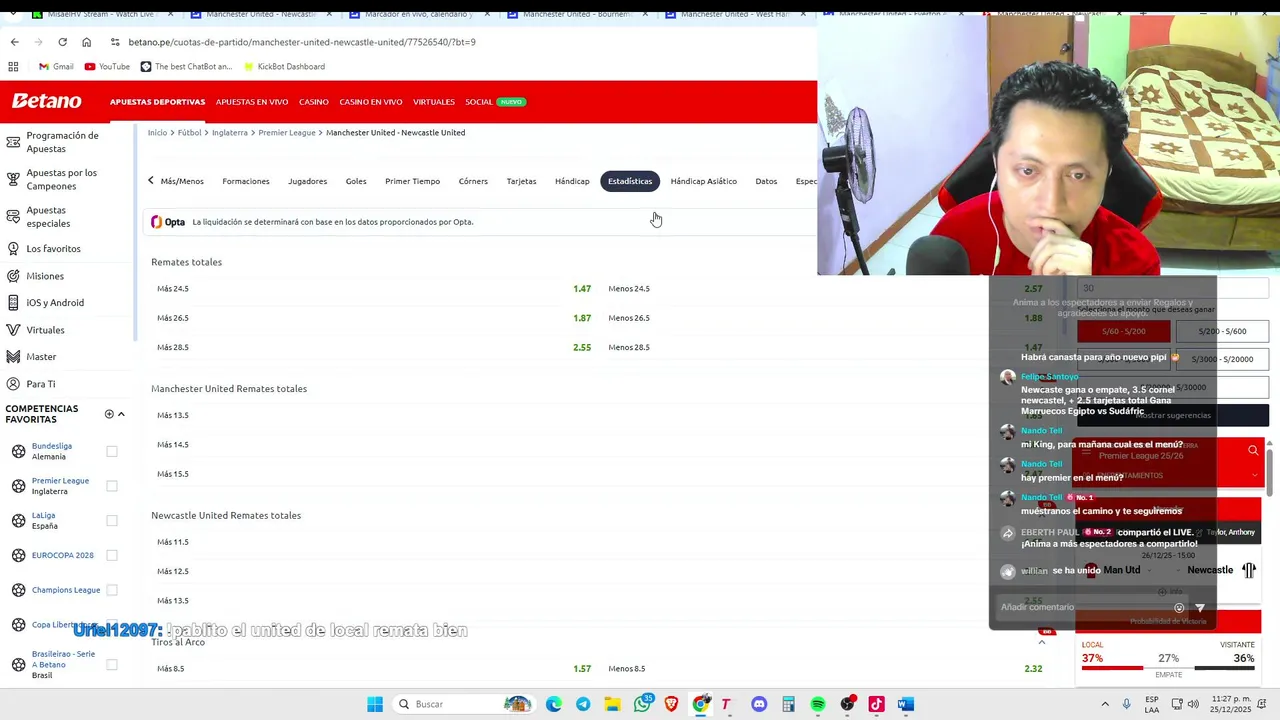
Task: Open OBS Studio from the taskbar
Action: [848, 704]
